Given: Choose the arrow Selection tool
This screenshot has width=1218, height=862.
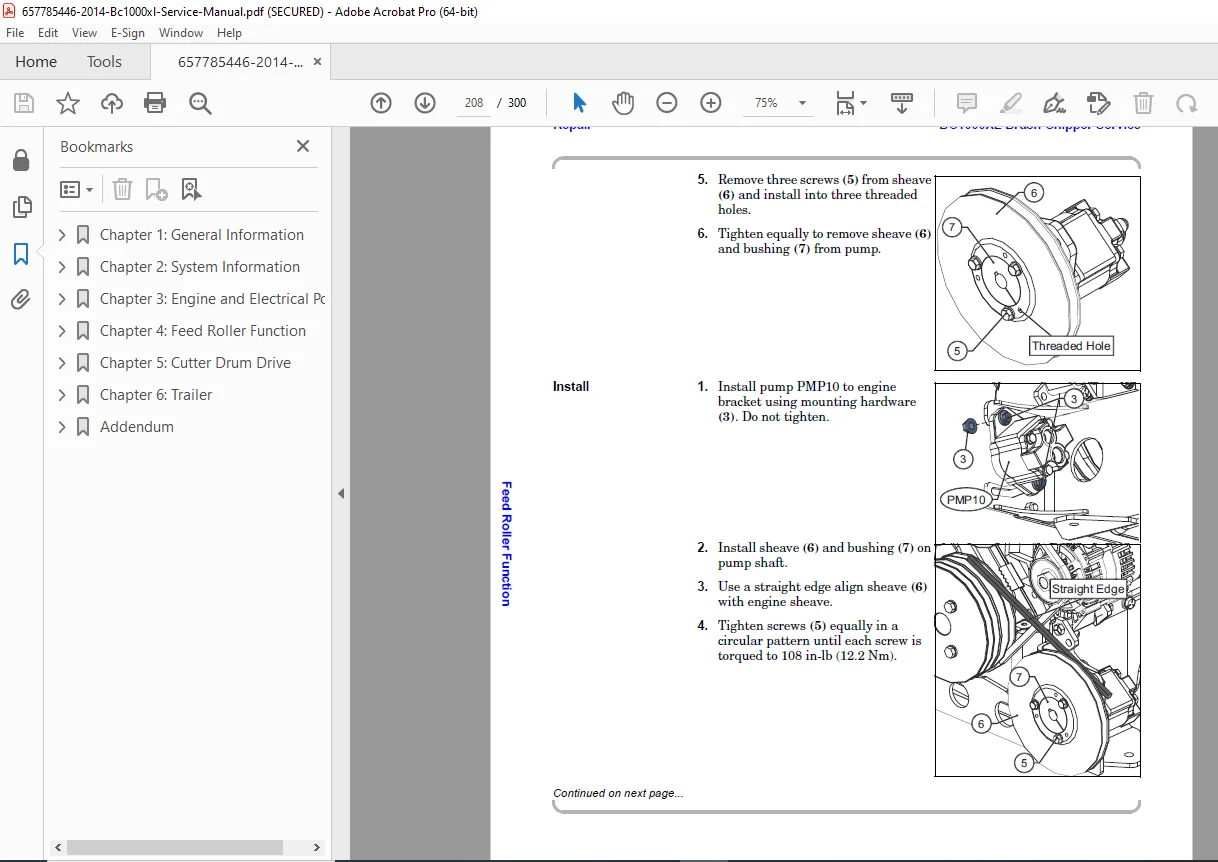Looking at the screenshot, I should 580,103.
